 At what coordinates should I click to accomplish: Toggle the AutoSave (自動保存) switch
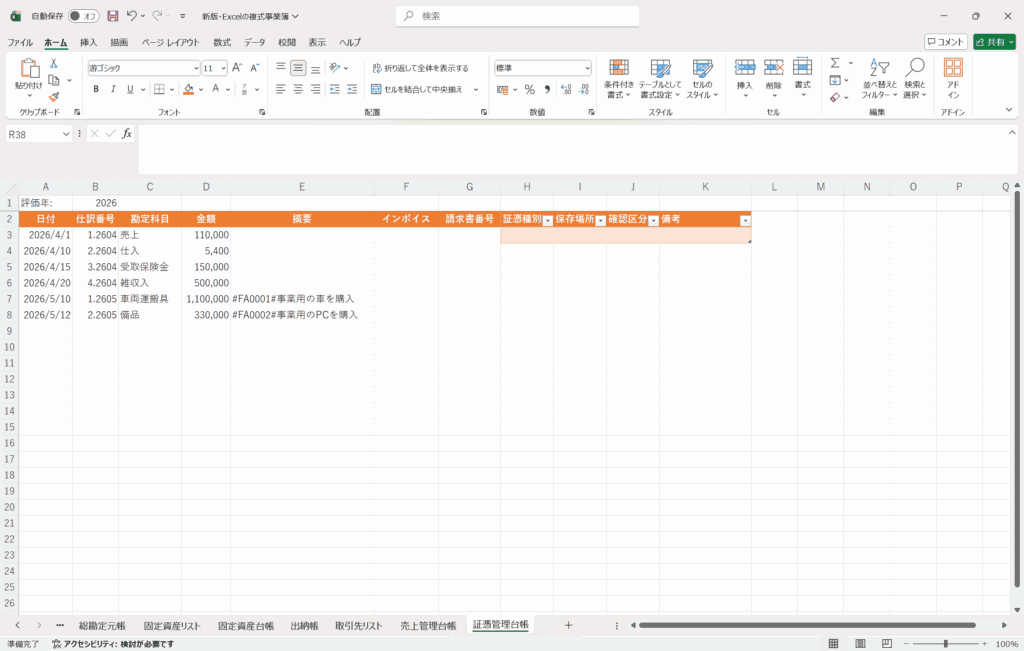(x=84, y=16)
